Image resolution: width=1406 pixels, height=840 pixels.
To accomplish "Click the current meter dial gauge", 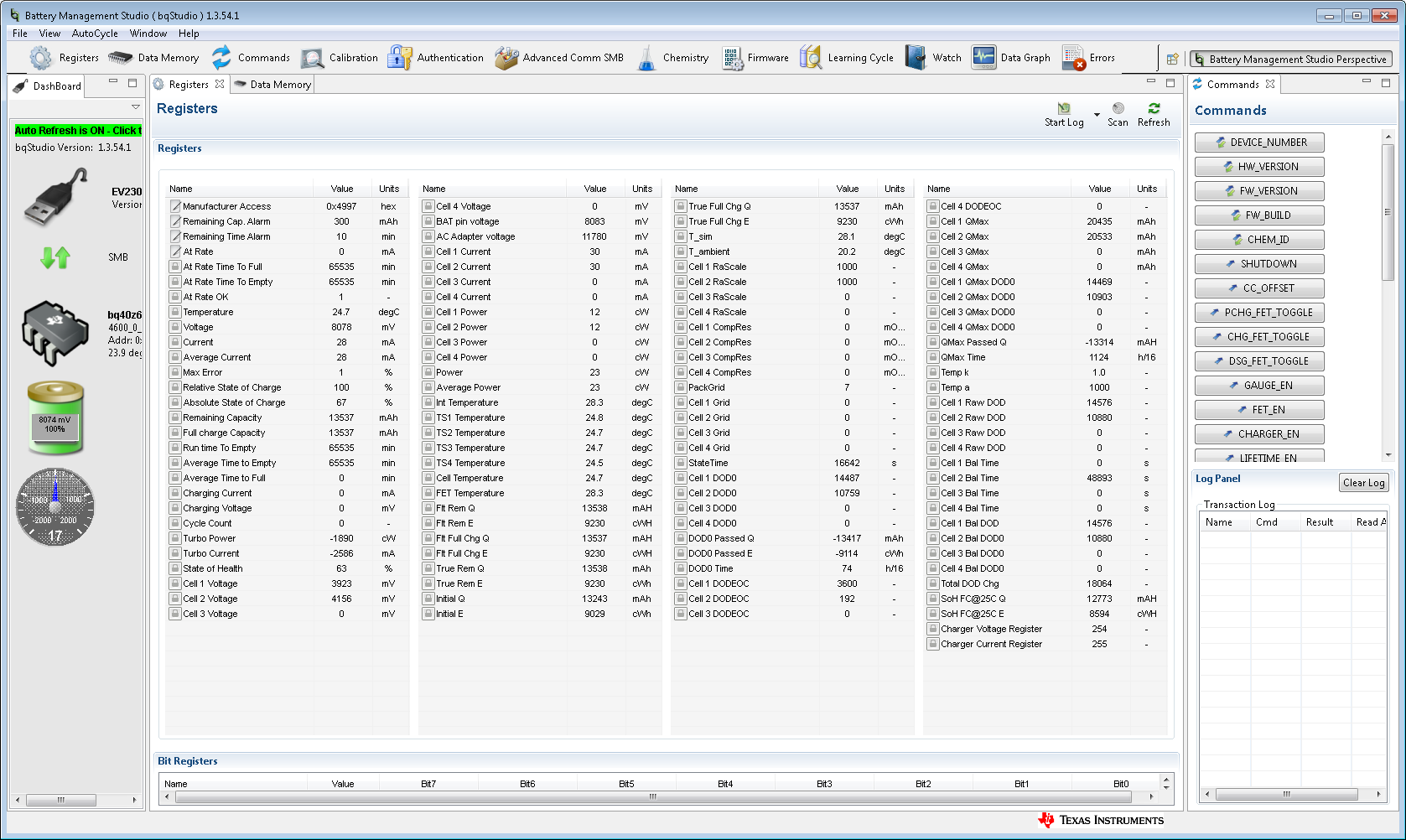I will click(55, 506).
